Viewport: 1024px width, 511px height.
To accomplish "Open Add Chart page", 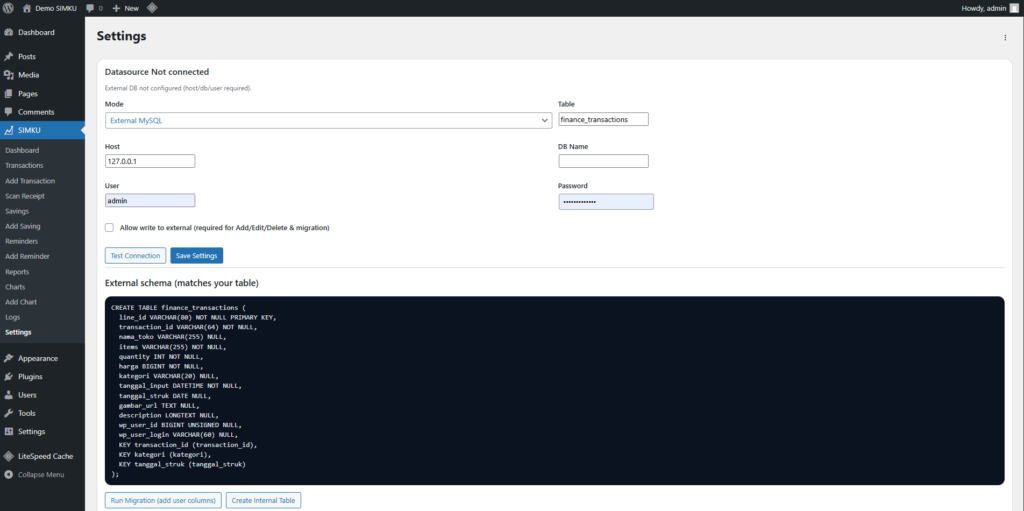I will coord(21,302).
